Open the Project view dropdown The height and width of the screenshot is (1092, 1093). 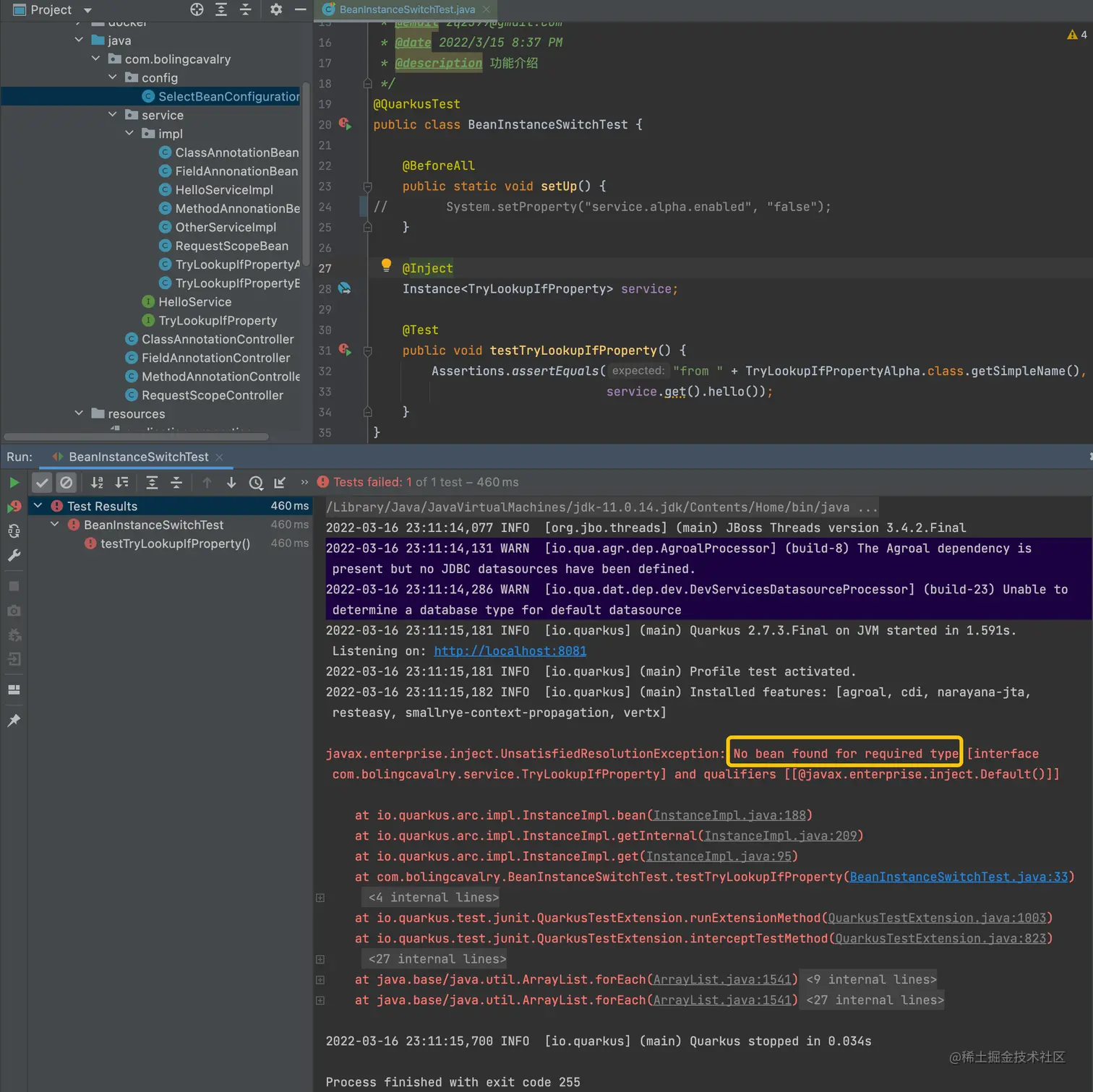coord(87,10)
